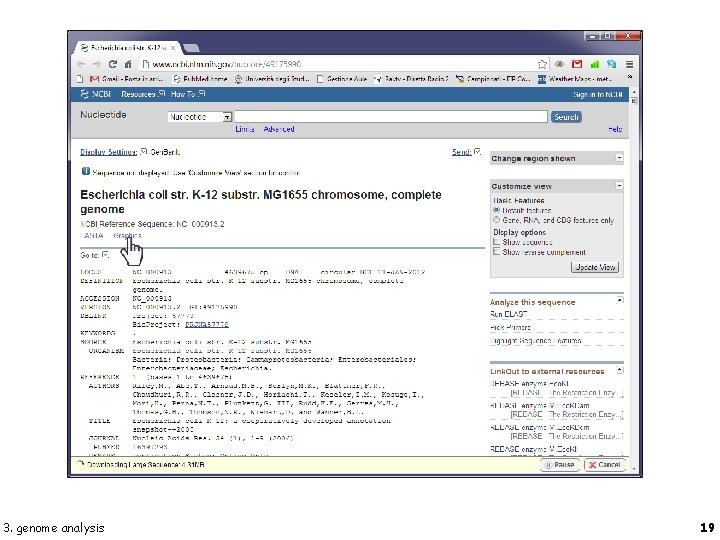
Task: Click the eye extension icon in toolbar
Action: (x=559, y=64)
